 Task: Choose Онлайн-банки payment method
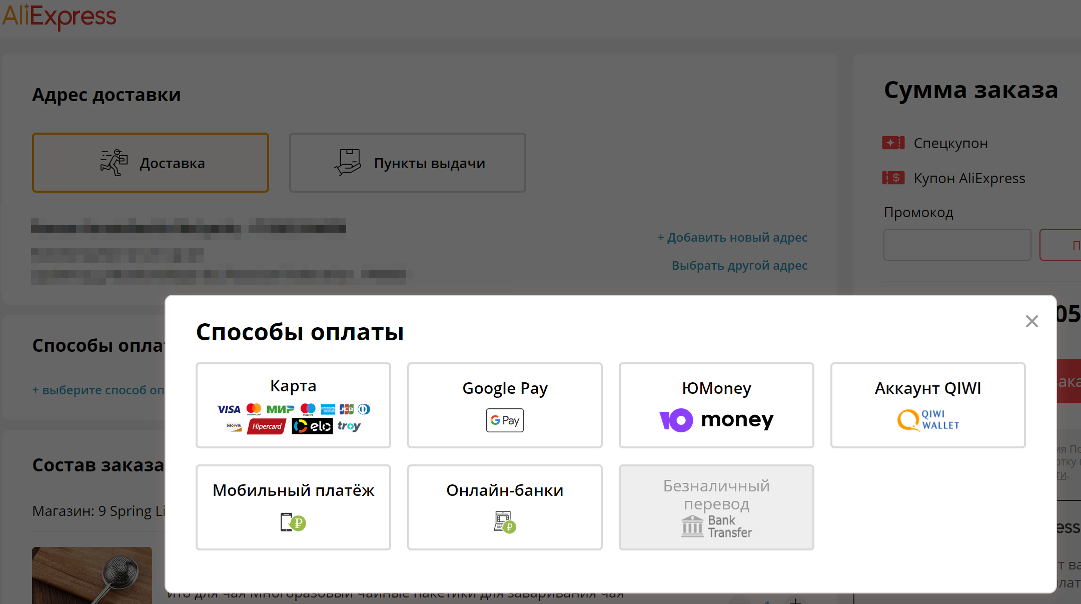(x=505, y=507)
